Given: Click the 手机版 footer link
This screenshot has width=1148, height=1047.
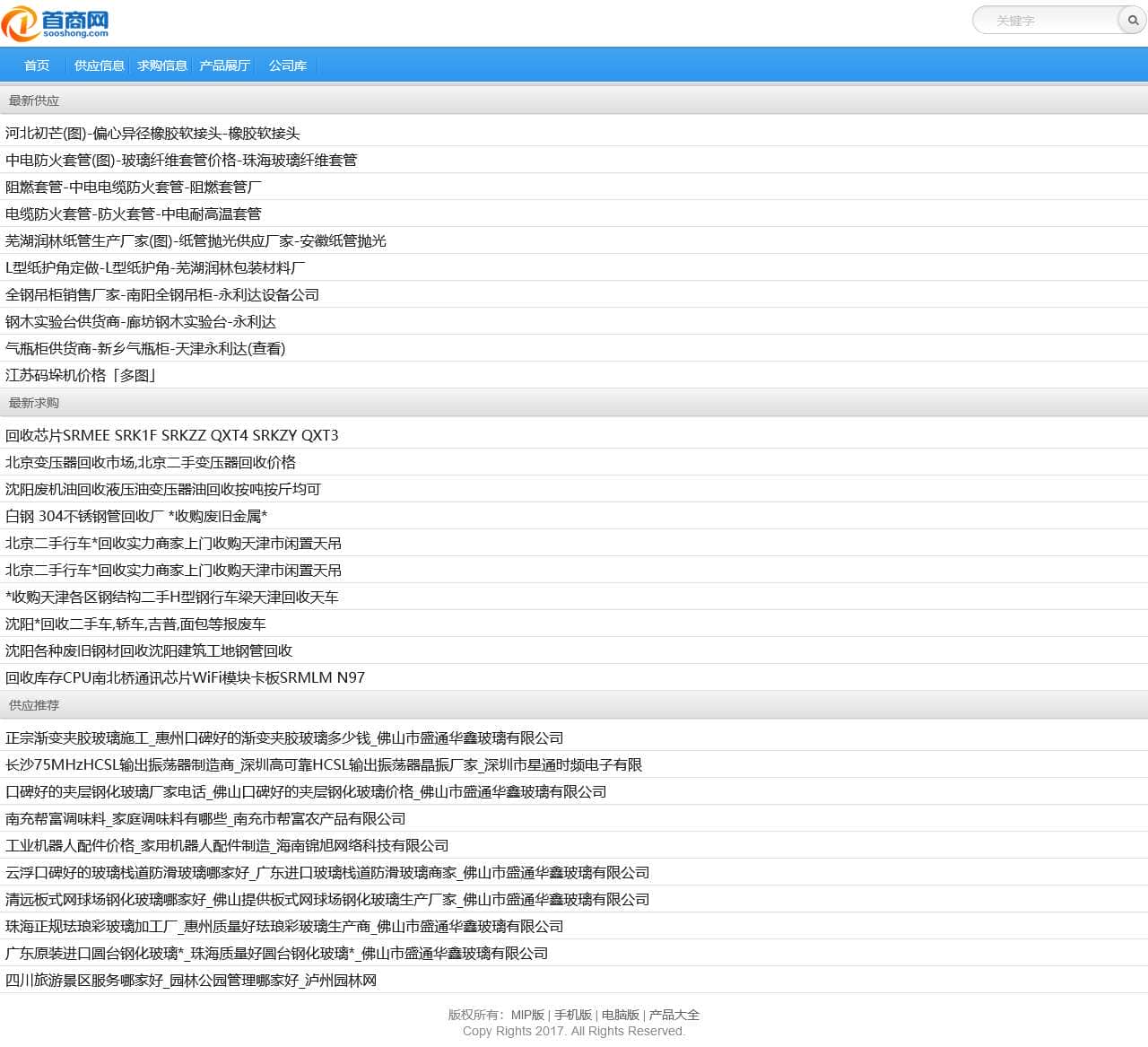Looking at the screenshot, I should tap(573, 1015).
